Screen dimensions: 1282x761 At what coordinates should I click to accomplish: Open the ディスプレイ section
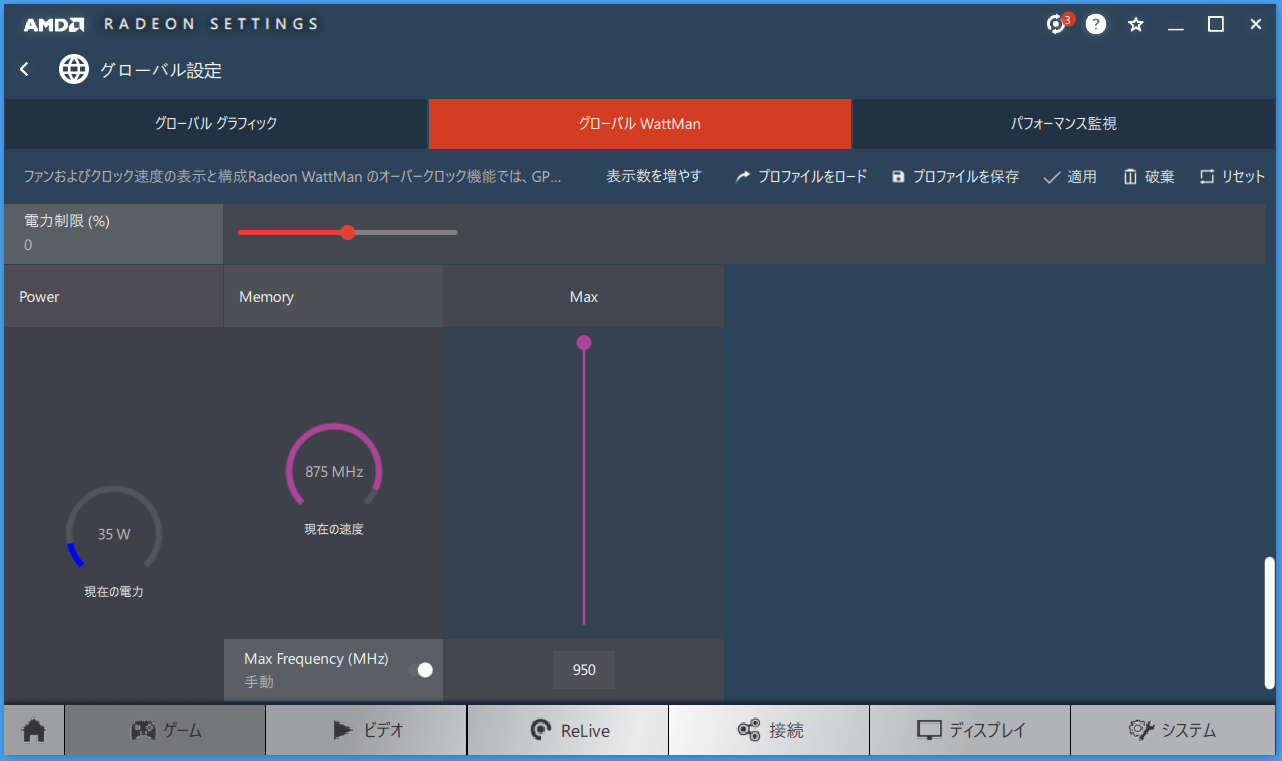(x=970, y=730)
